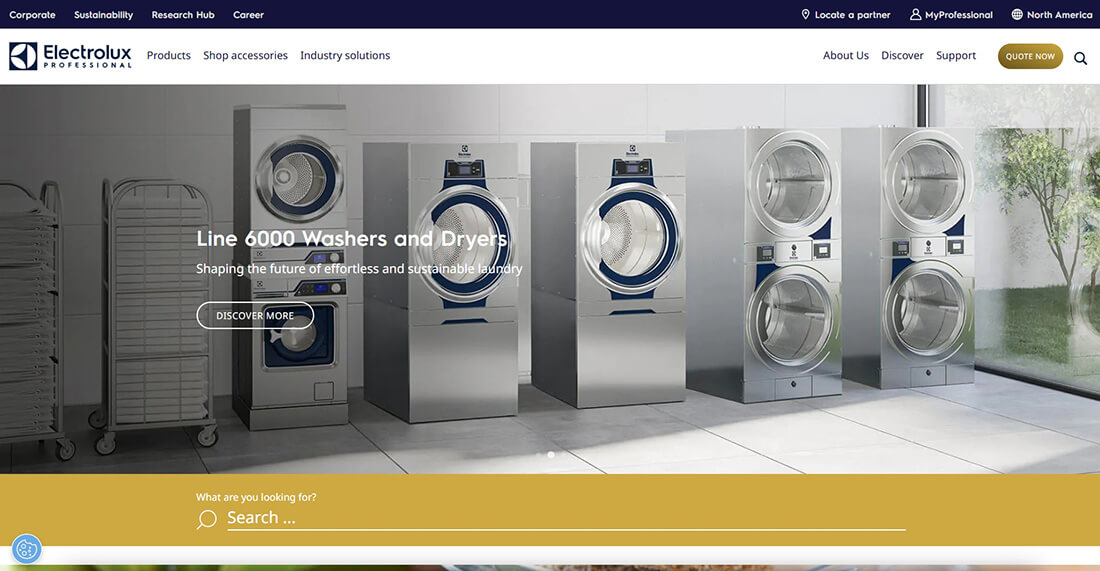This screenshot has width=1100, height=571.
Task: Open the Sustainability link
Action: point(103,15)
